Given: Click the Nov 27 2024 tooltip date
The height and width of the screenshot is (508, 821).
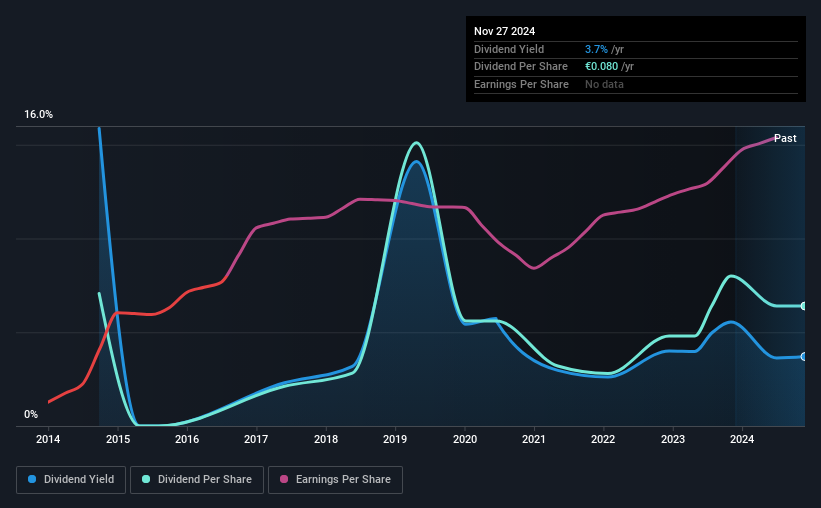Looking at the screenshot, I should [504, 31].
